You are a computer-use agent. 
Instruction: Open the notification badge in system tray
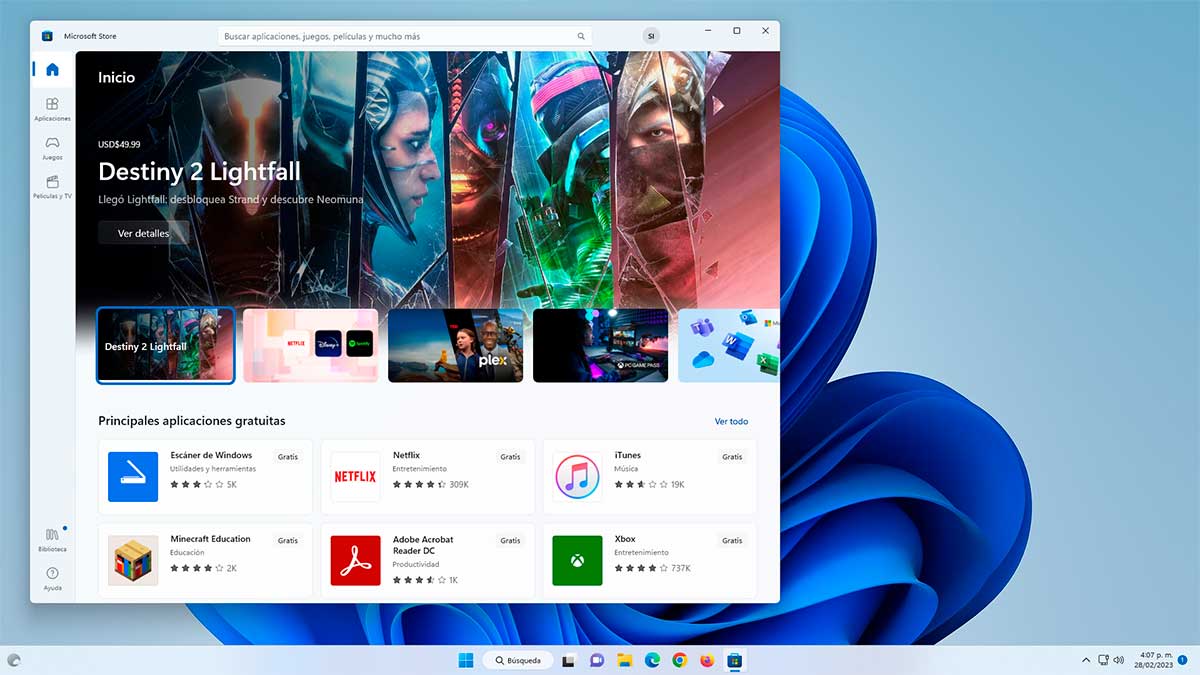[1182, 660]
